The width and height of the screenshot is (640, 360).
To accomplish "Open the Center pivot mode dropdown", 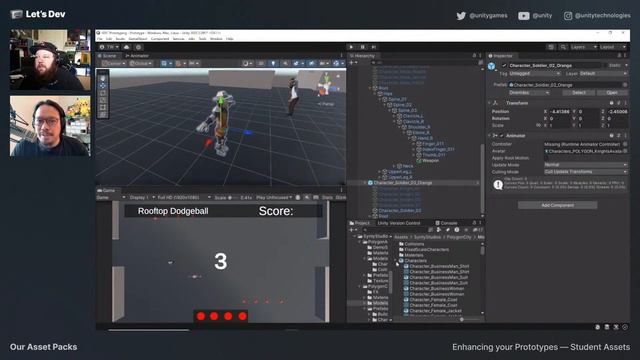I will [113, 63].
